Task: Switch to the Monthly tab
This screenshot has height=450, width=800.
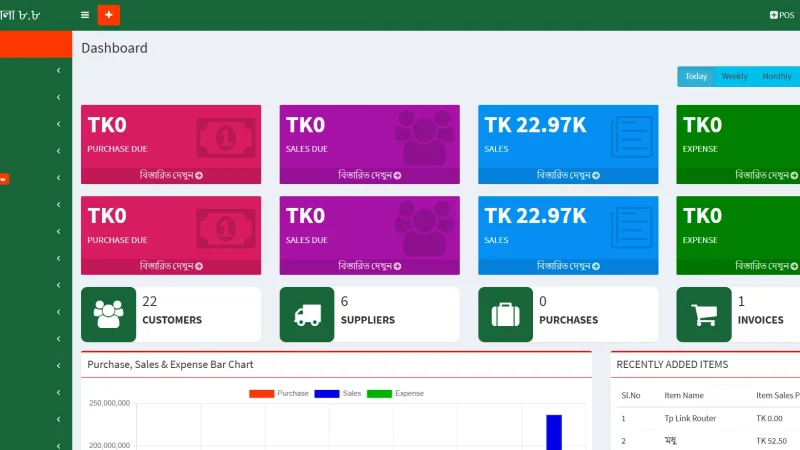Action: click(x=777, y=77)
